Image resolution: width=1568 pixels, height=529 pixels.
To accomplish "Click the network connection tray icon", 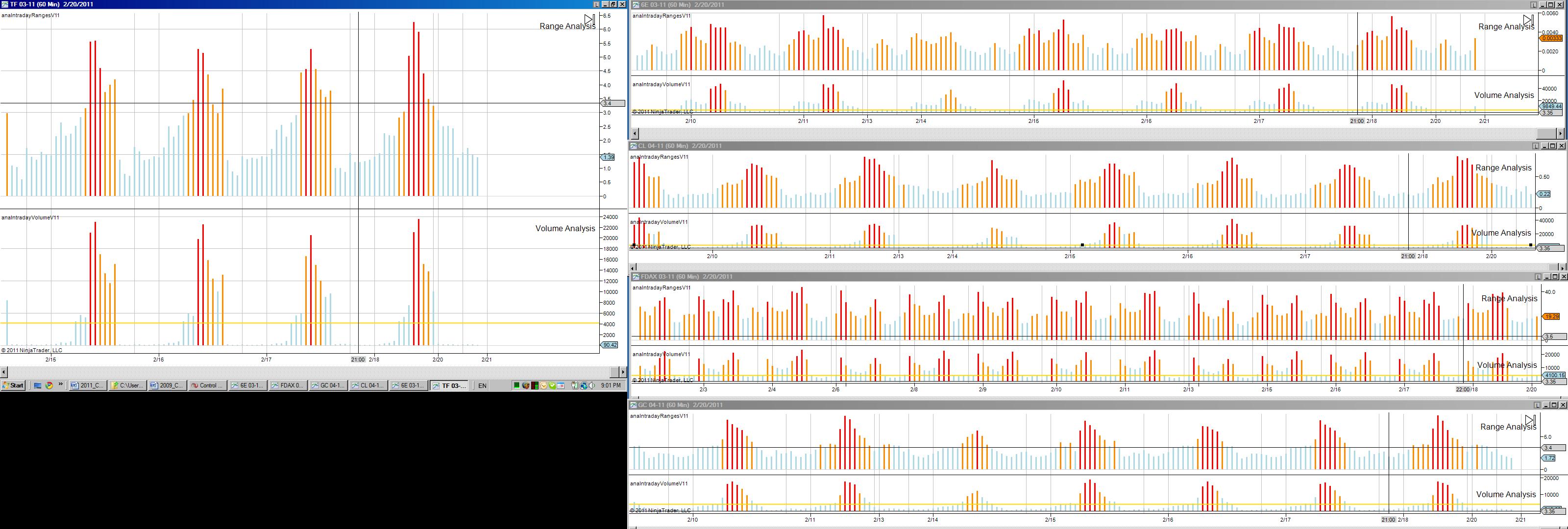I will 583,385.
